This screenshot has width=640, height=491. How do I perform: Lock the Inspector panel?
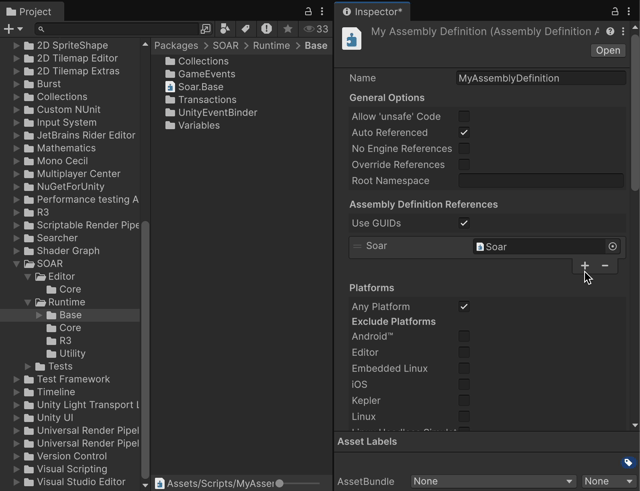(614, 11)
